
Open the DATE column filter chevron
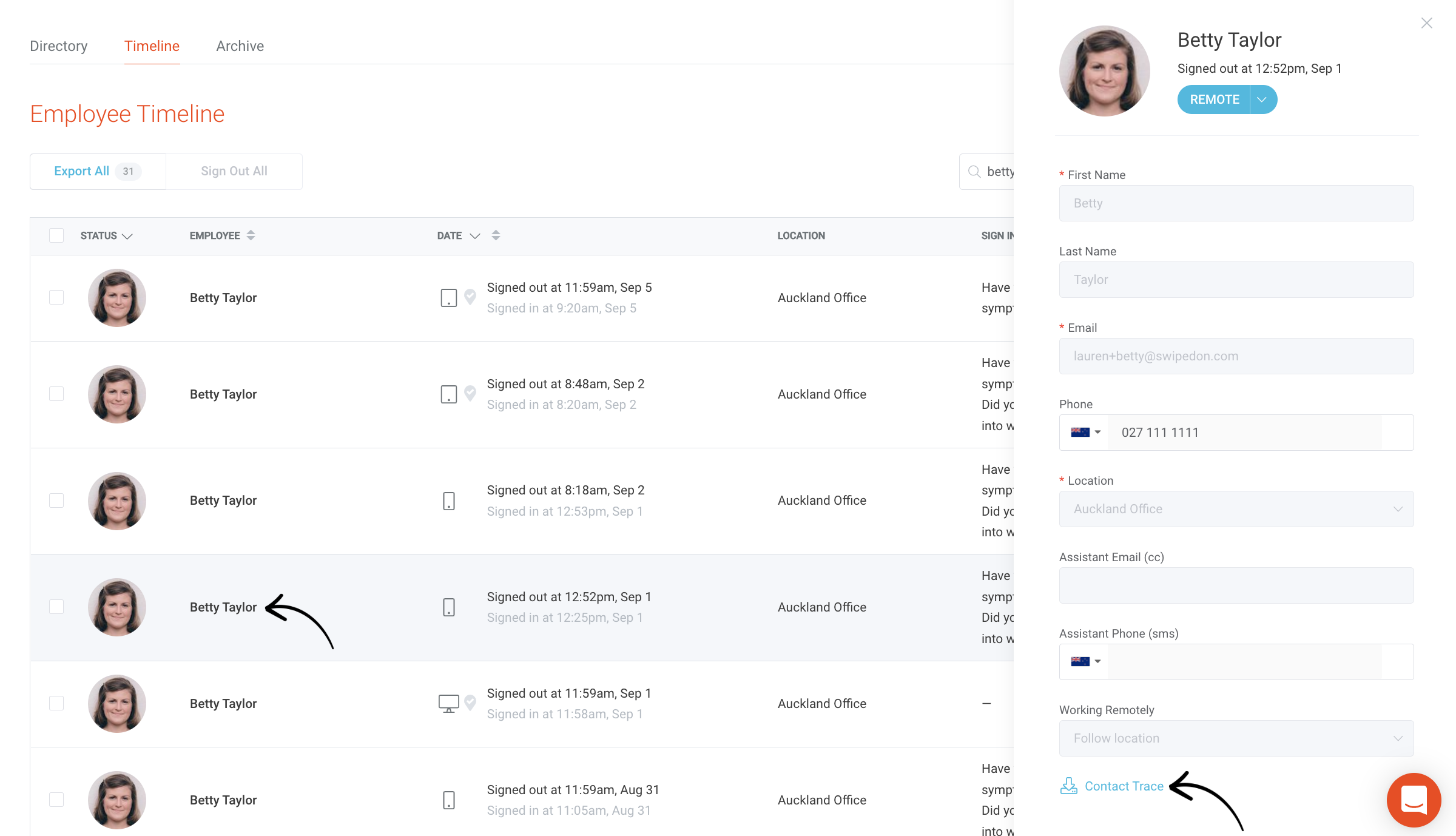475,235
